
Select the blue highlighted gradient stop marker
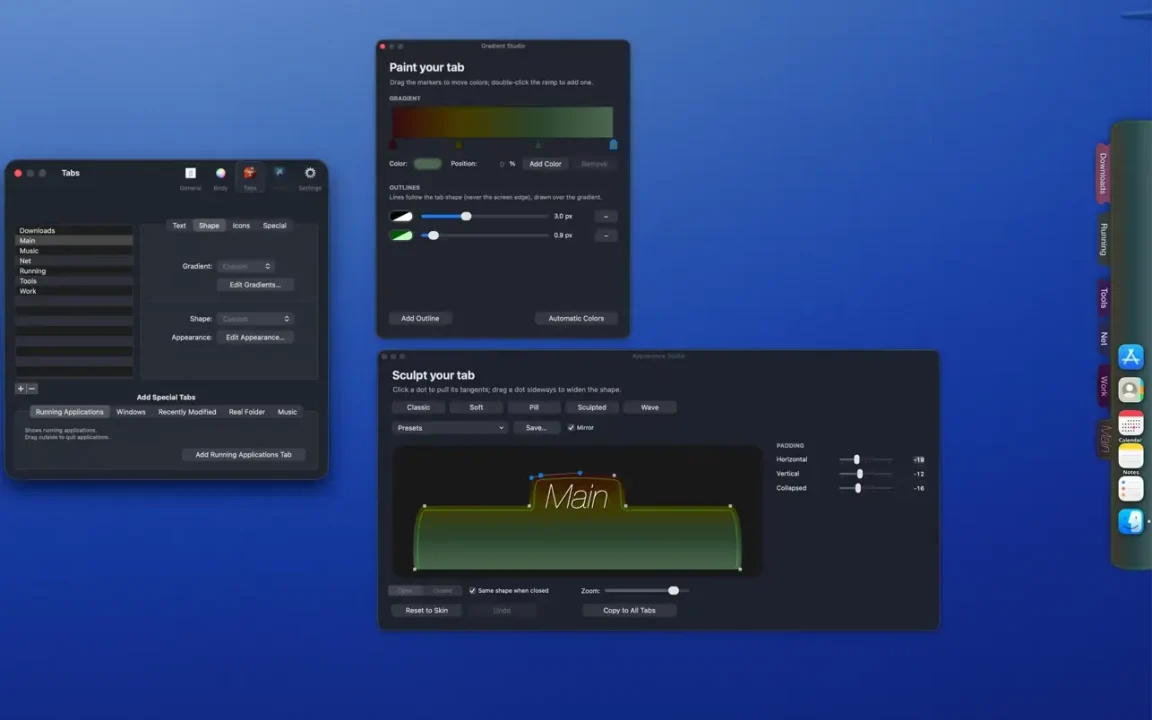tap(613, 145)
